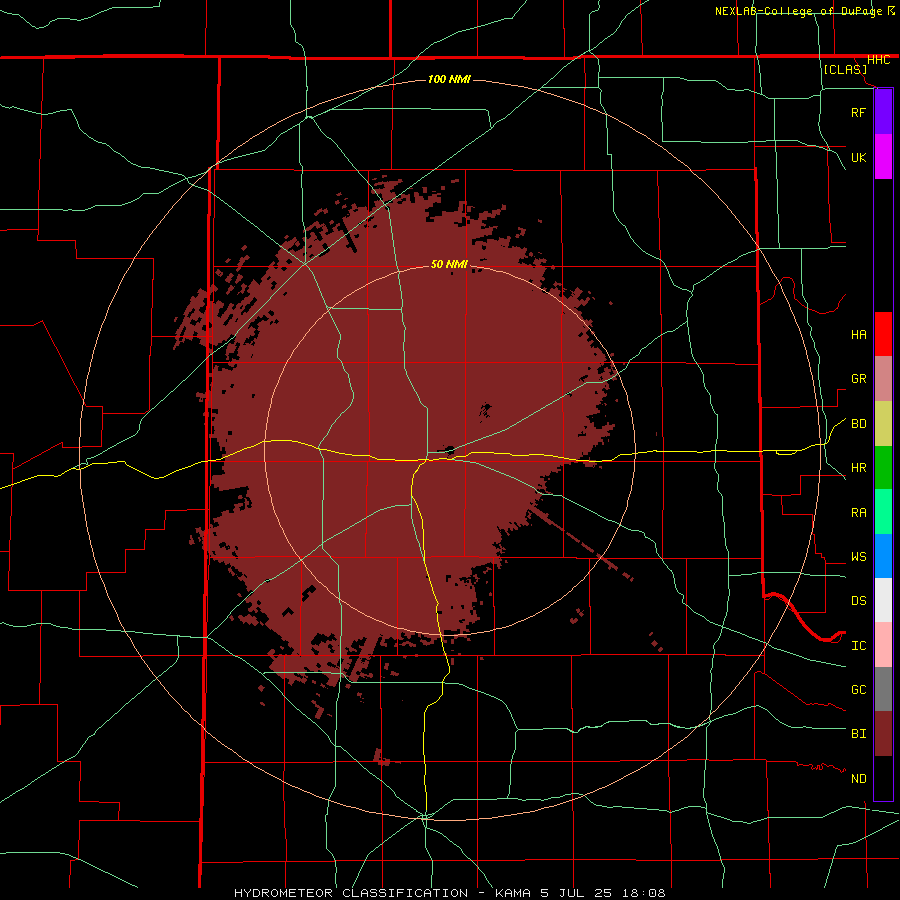Click the white DS legend swatch
Screen dimensions: 900x900
pyautogui.click(x=883, y=600)
